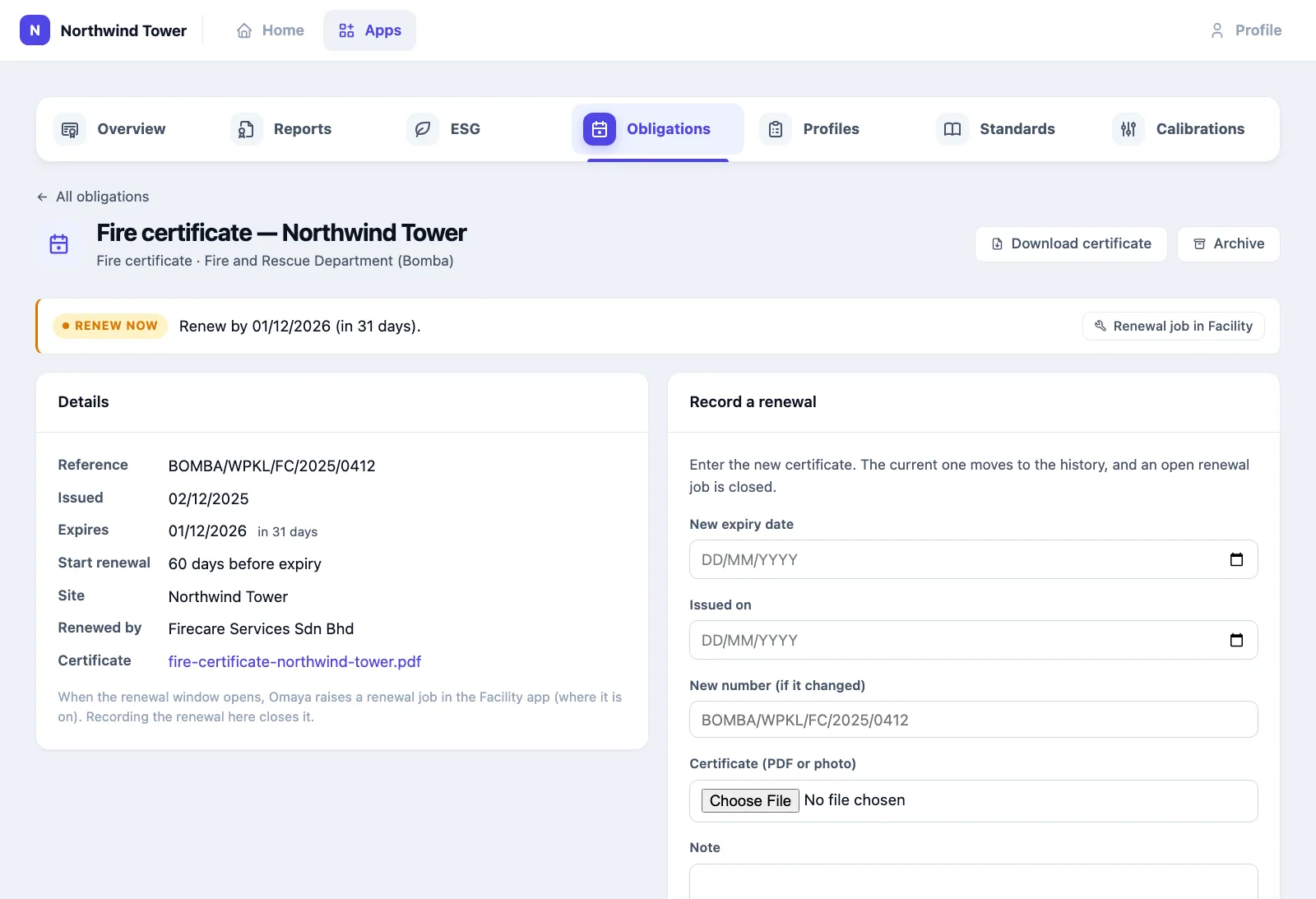This screenshot has width=1316, height=899.
Task: Switch to the Standards tab
Action: [1011, 129]
